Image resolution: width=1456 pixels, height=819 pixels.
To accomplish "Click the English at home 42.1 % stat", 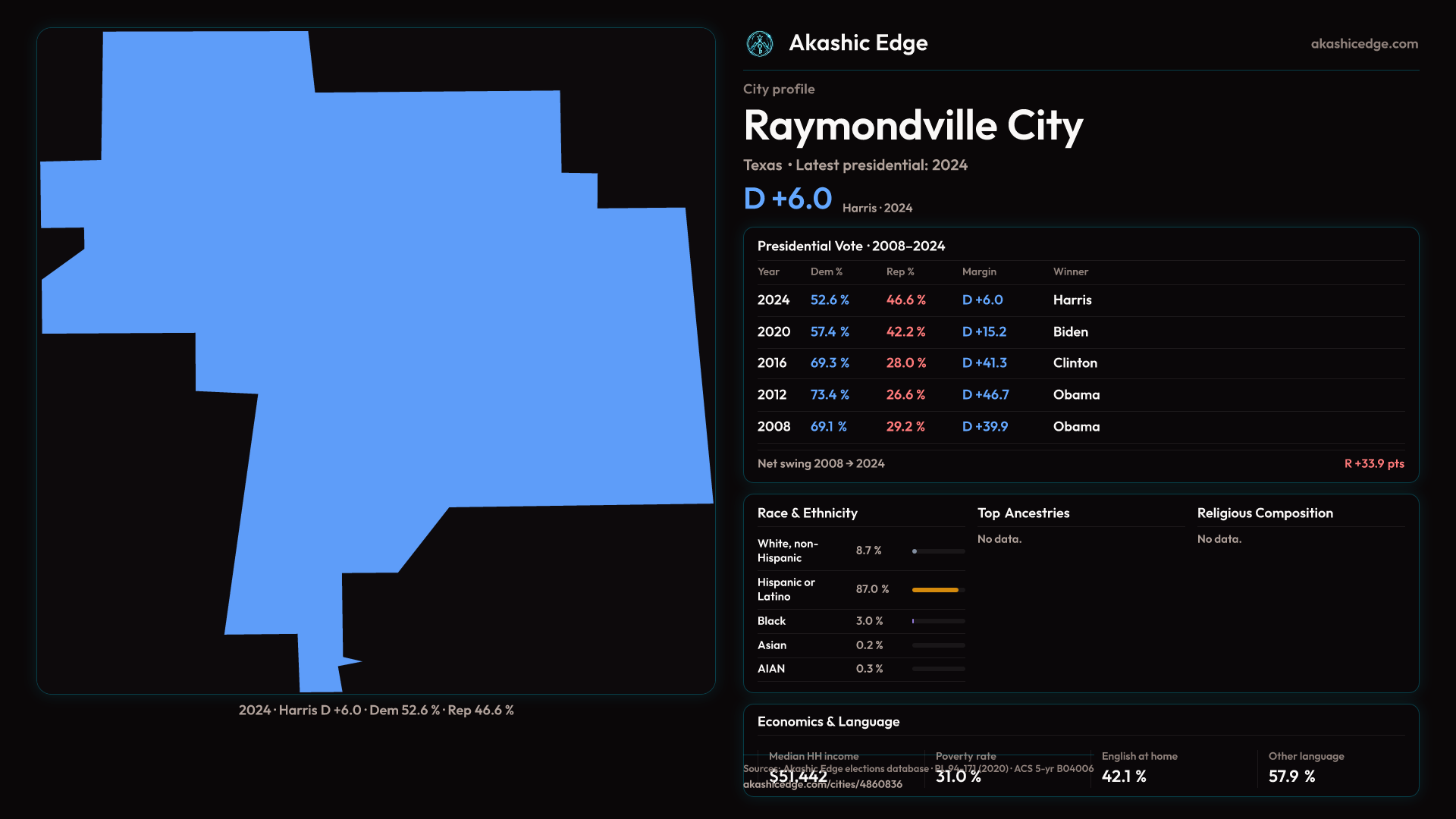I will pyautogui.click(x=1124, y=777).
